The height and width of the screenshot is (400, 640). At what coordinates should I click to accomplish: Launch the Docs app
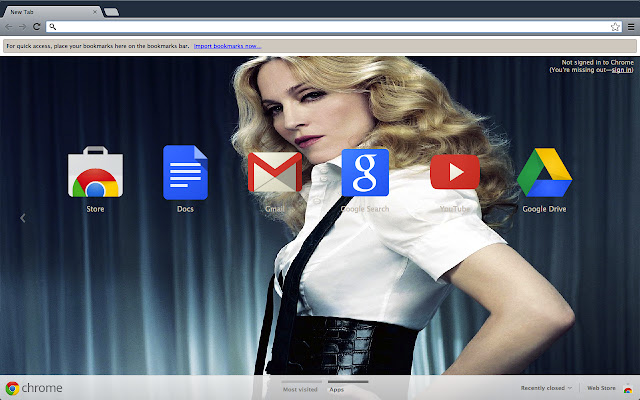pyautogui.click(x=185, y=172)
